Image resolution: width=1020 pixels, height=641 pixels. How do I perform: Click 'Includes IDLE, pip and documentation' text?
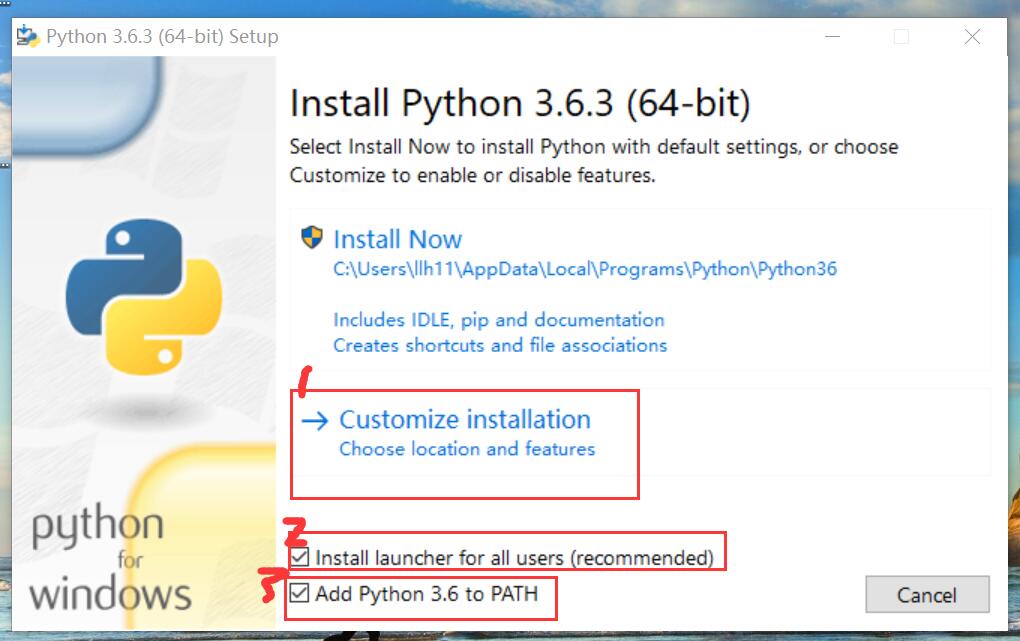pos(498,320)
